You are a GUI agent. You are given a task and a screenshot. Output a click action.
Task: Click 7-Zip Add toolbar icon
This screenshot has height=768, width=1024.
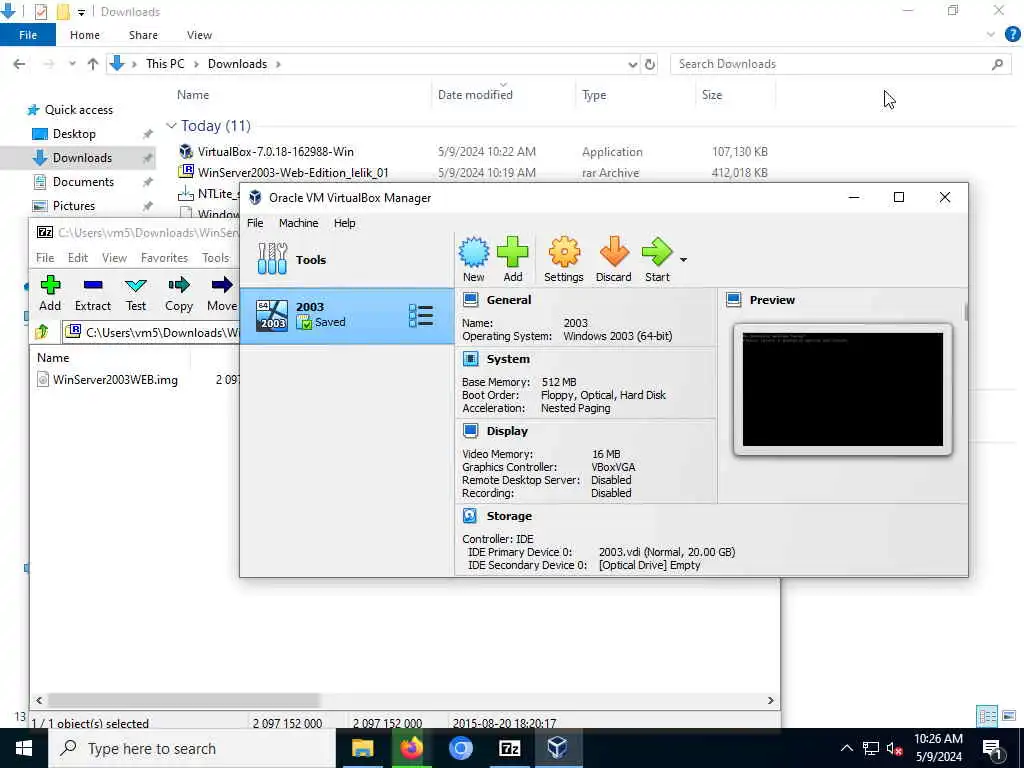[50, 293]
